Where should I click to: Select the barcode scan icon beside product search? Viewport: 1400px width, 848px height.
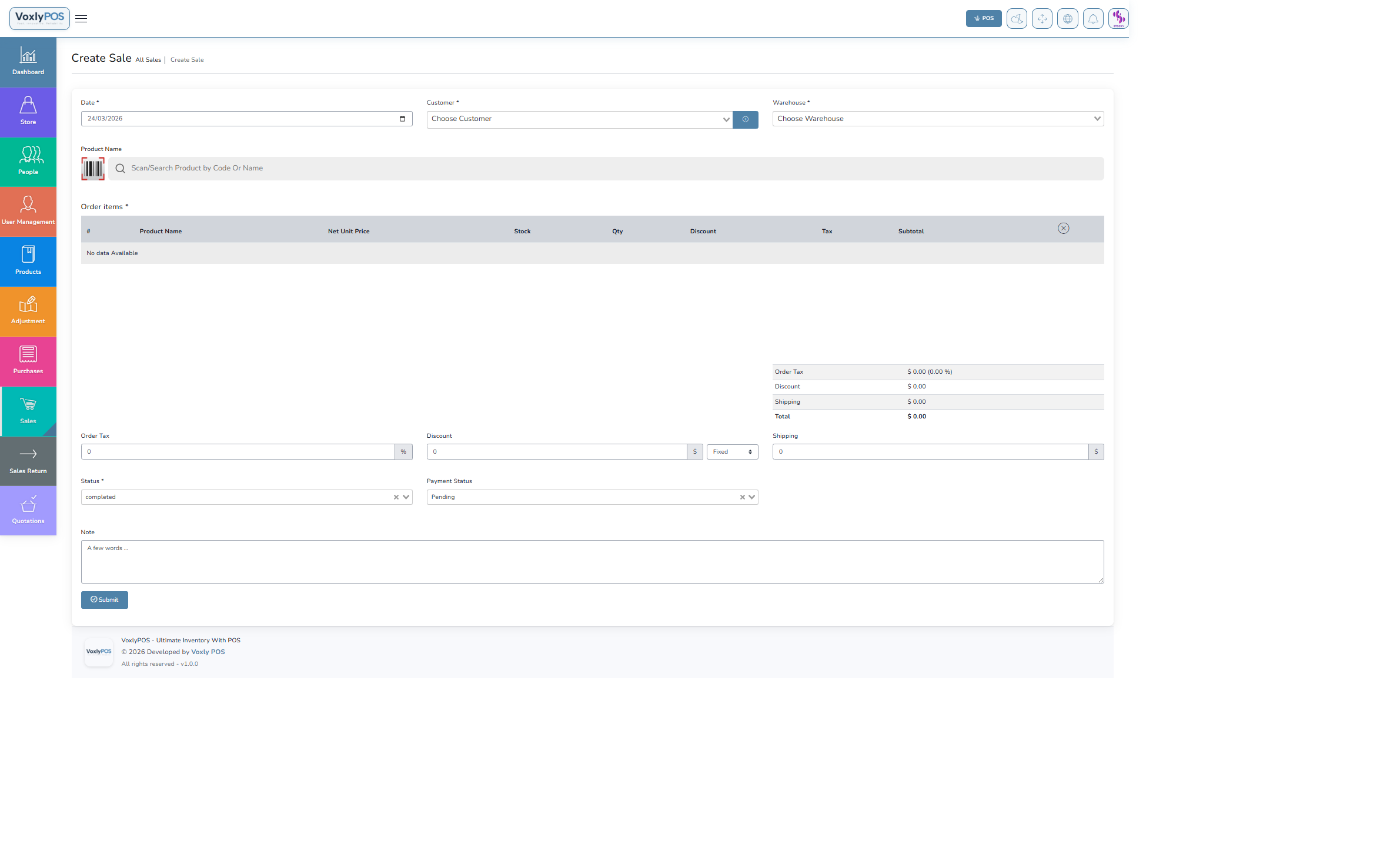(x=92, y=169)
